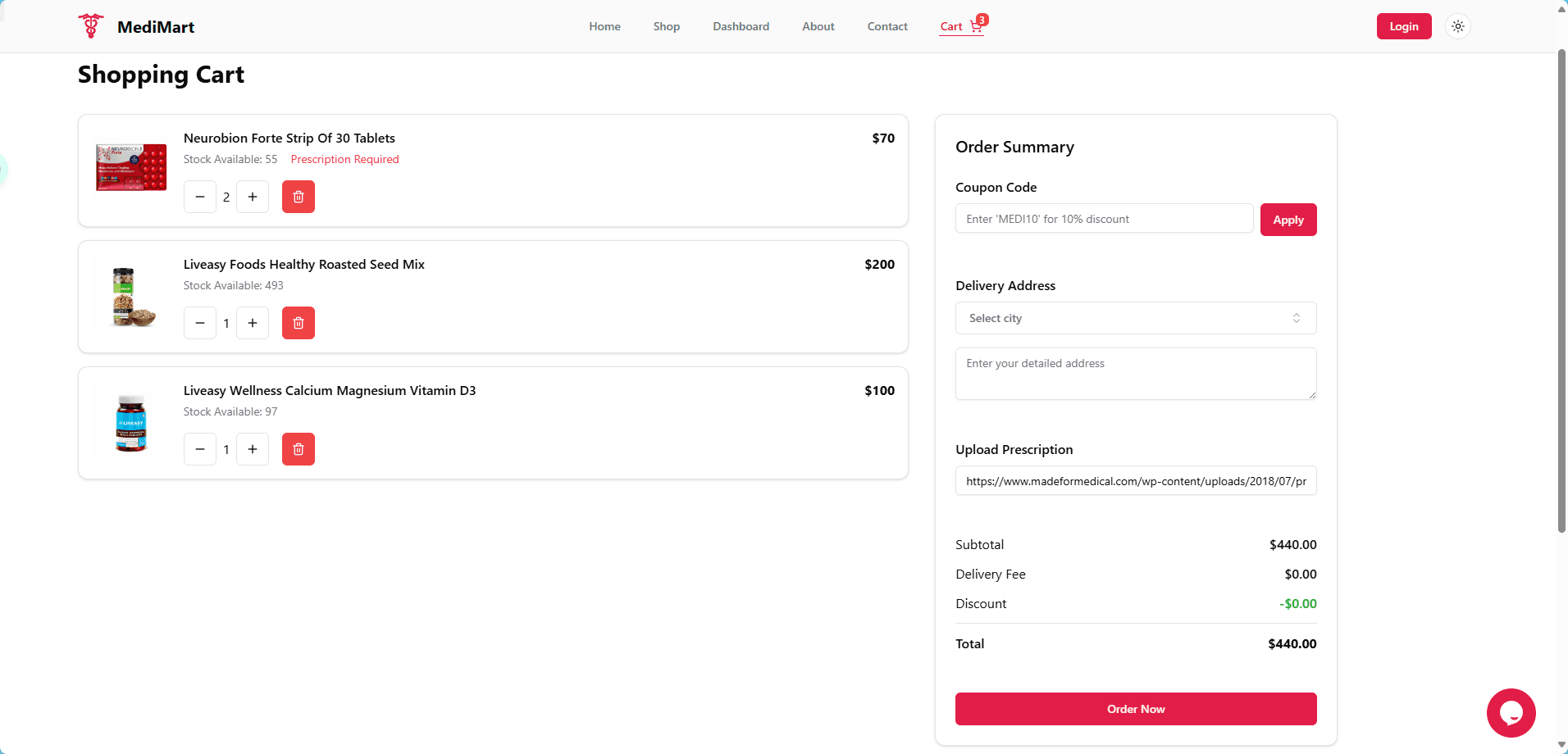Increase Neurobion Forte quantity with plus
The width and height of the screenshot is (1568, 754).
click(253, 197)
